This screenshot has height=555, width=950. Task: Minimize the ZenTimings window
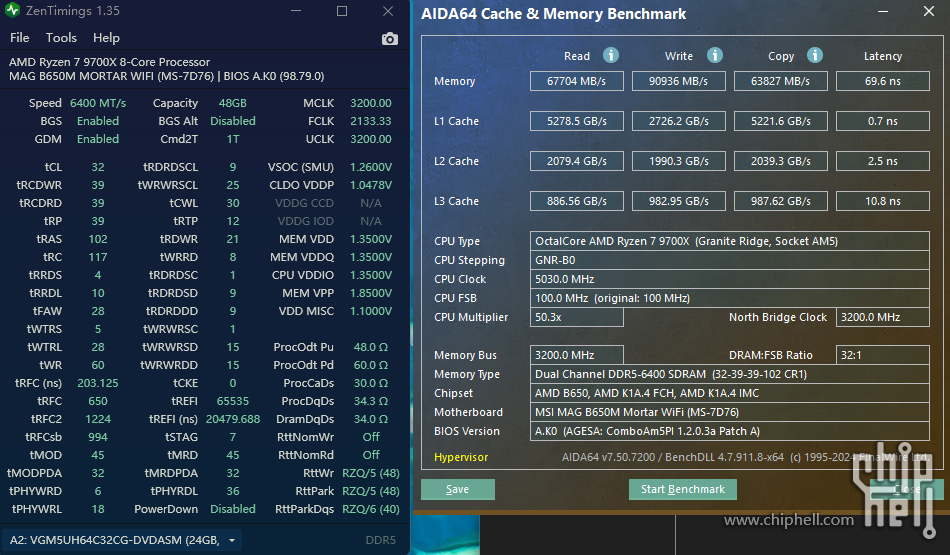point(296,11)
